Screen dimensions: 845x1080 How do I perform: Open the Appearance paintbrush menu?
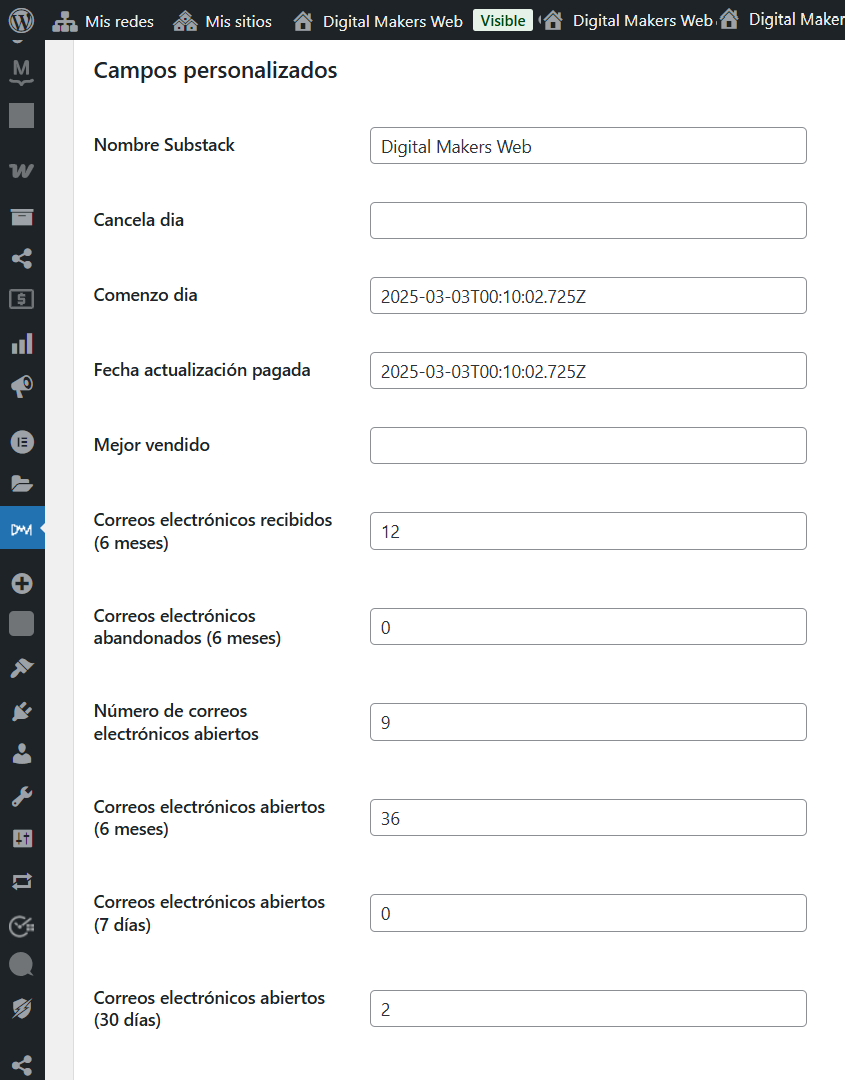(22, 668)
